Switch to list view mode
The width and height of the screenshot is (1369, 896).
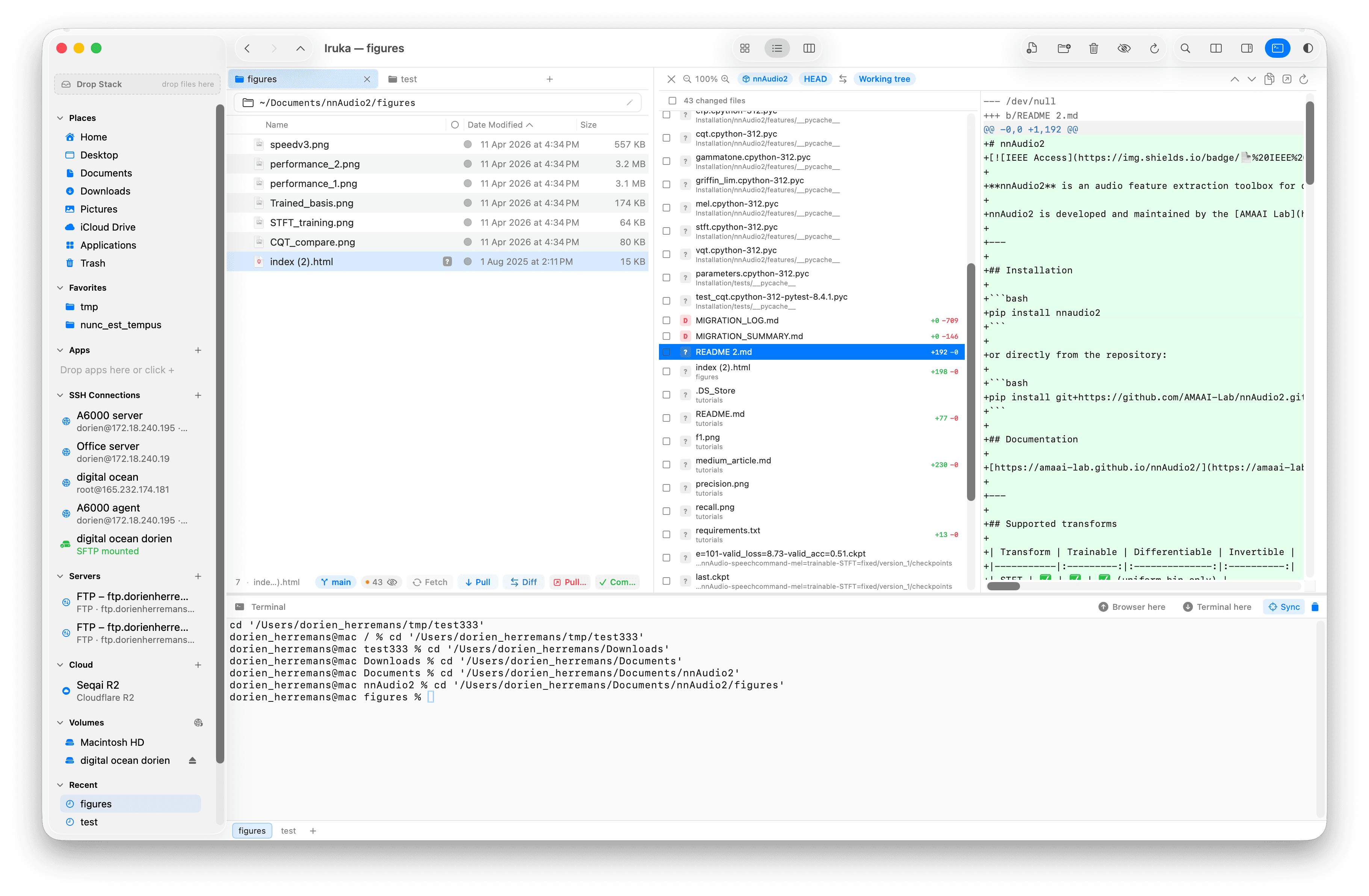[x=777, y=48]
